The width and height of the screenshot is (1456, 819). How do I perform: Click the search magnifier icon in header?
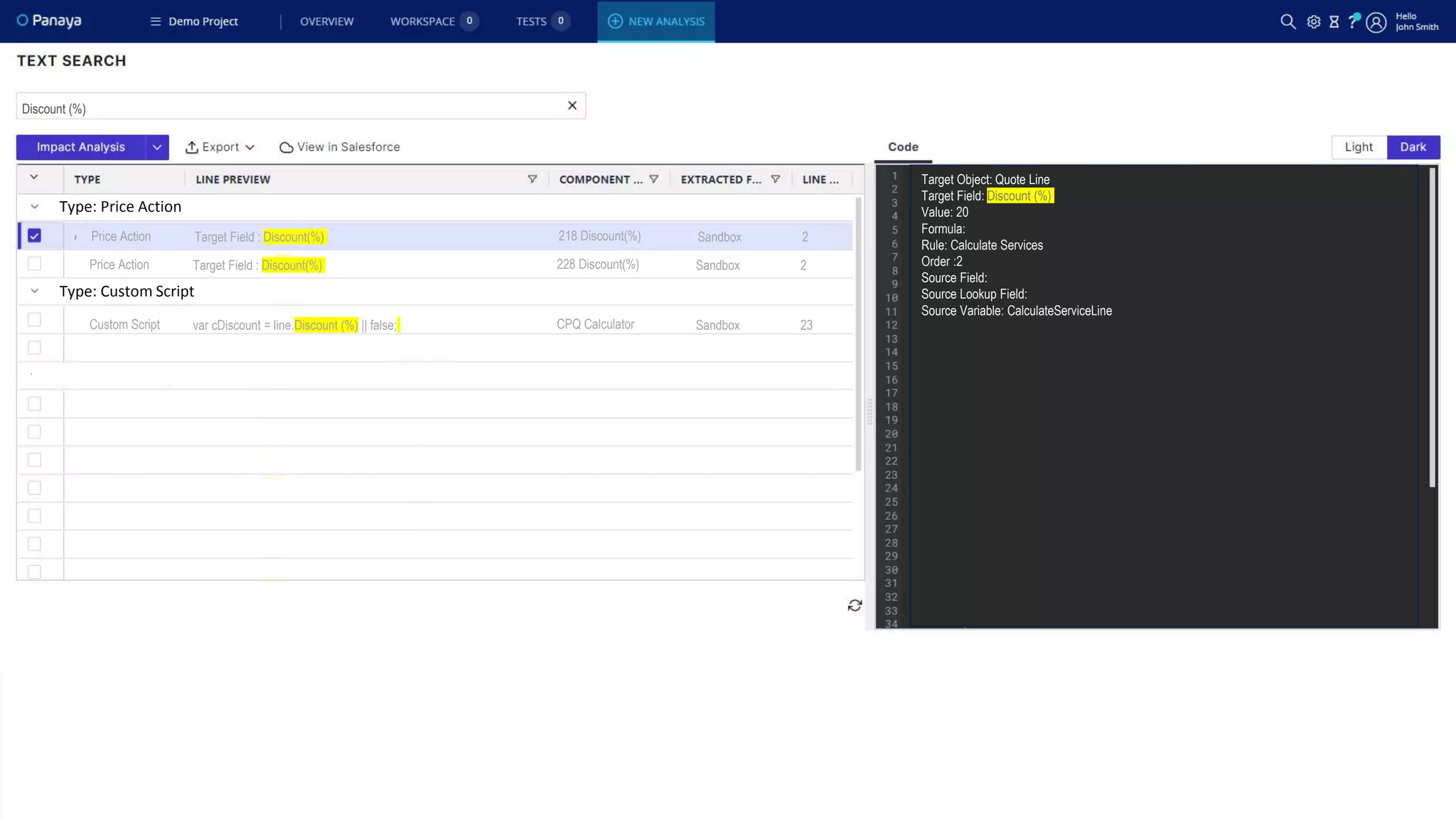(1288, 21)
